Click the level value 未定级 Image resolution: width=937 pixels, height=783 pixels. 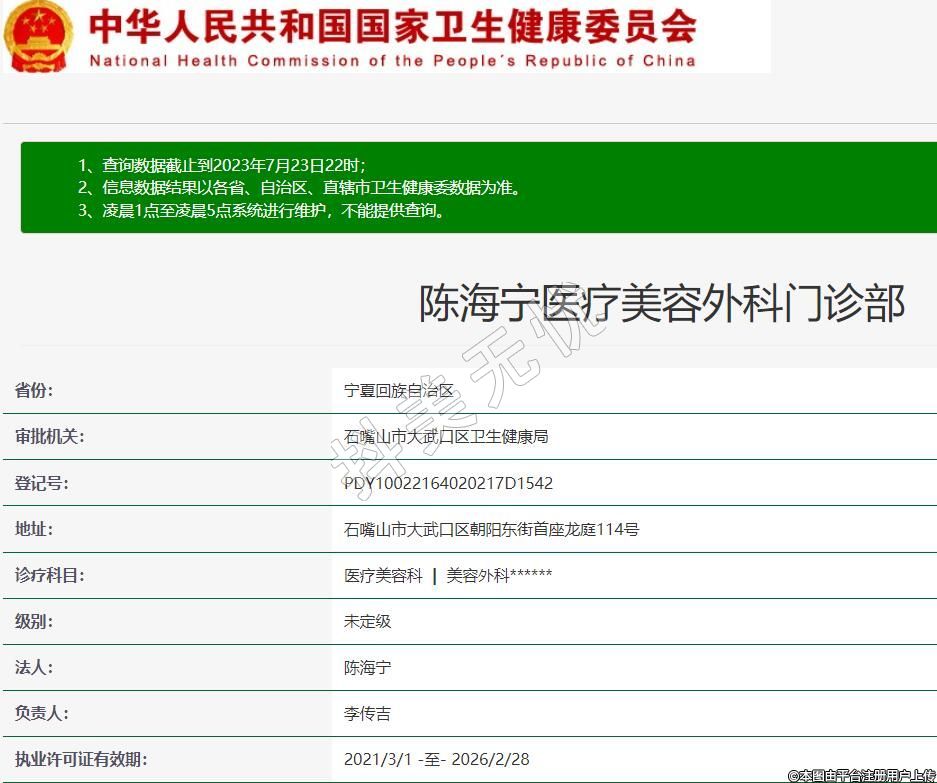click(x=367, y=621)
